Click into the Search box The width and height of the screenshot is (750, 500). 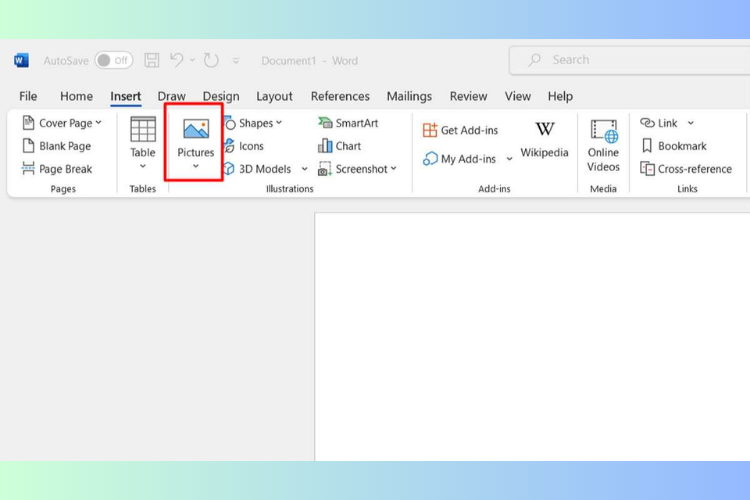pos(629,60)
